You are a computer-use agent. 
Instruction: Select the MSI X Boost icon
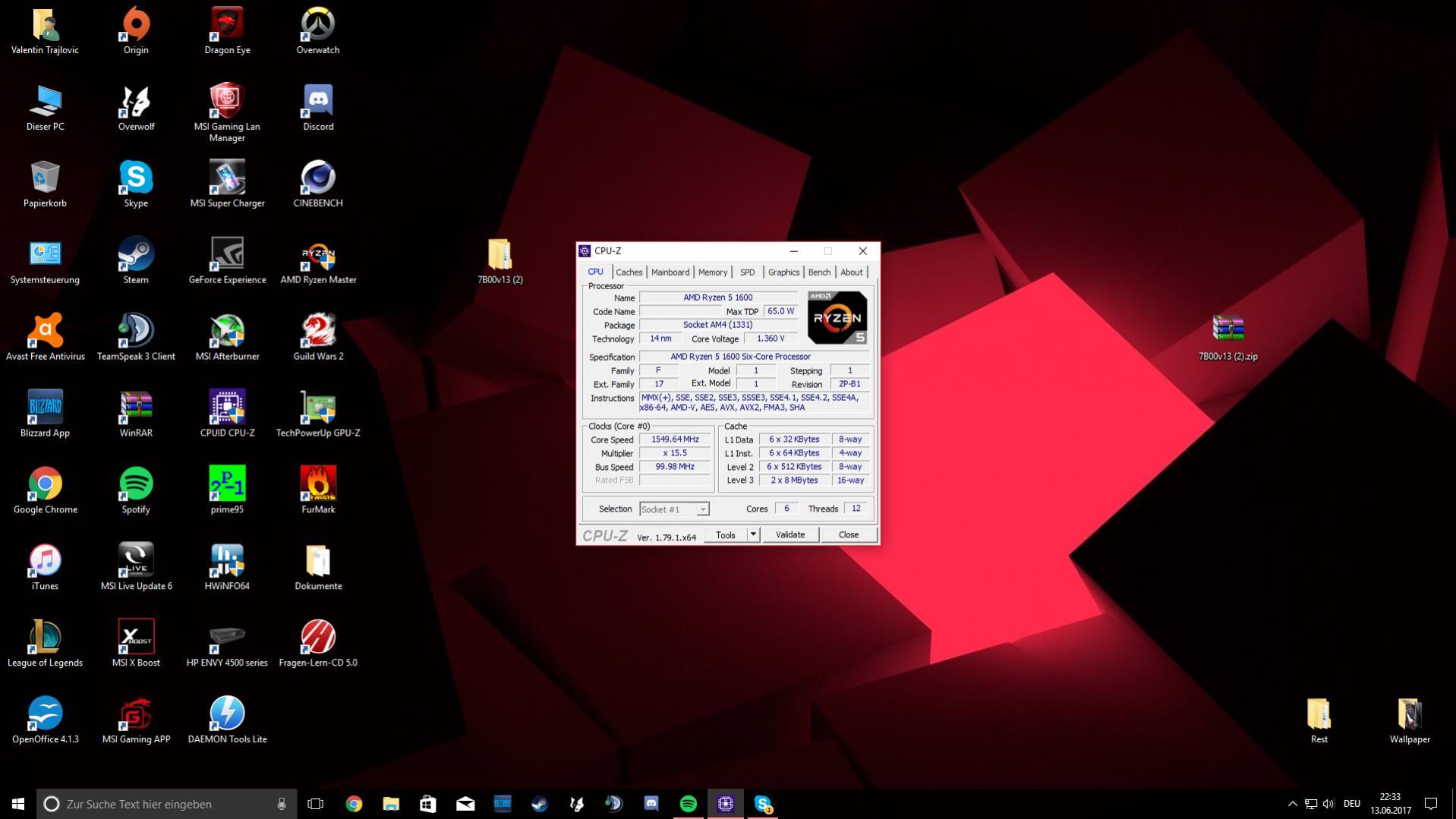[x=136, y=644]
